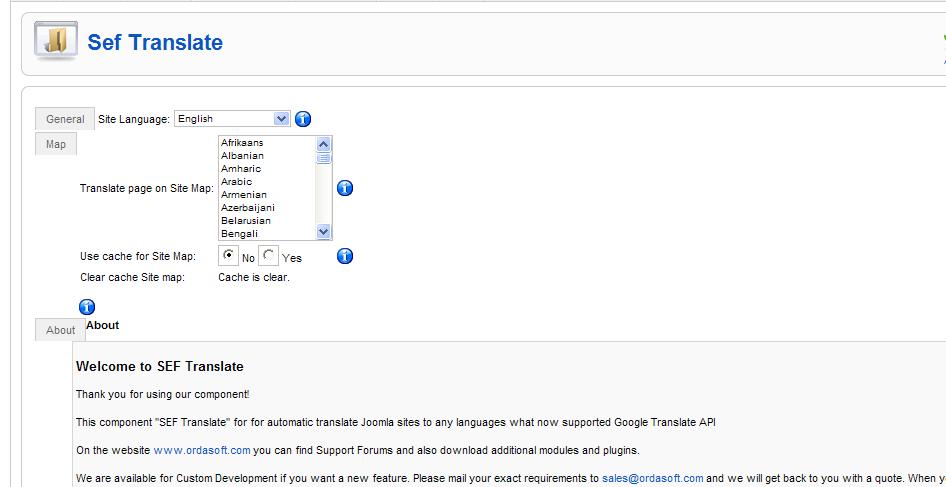Screen dimensions: 946x487
Task: Open info icon beside Site Language
Action: point(303,119)
